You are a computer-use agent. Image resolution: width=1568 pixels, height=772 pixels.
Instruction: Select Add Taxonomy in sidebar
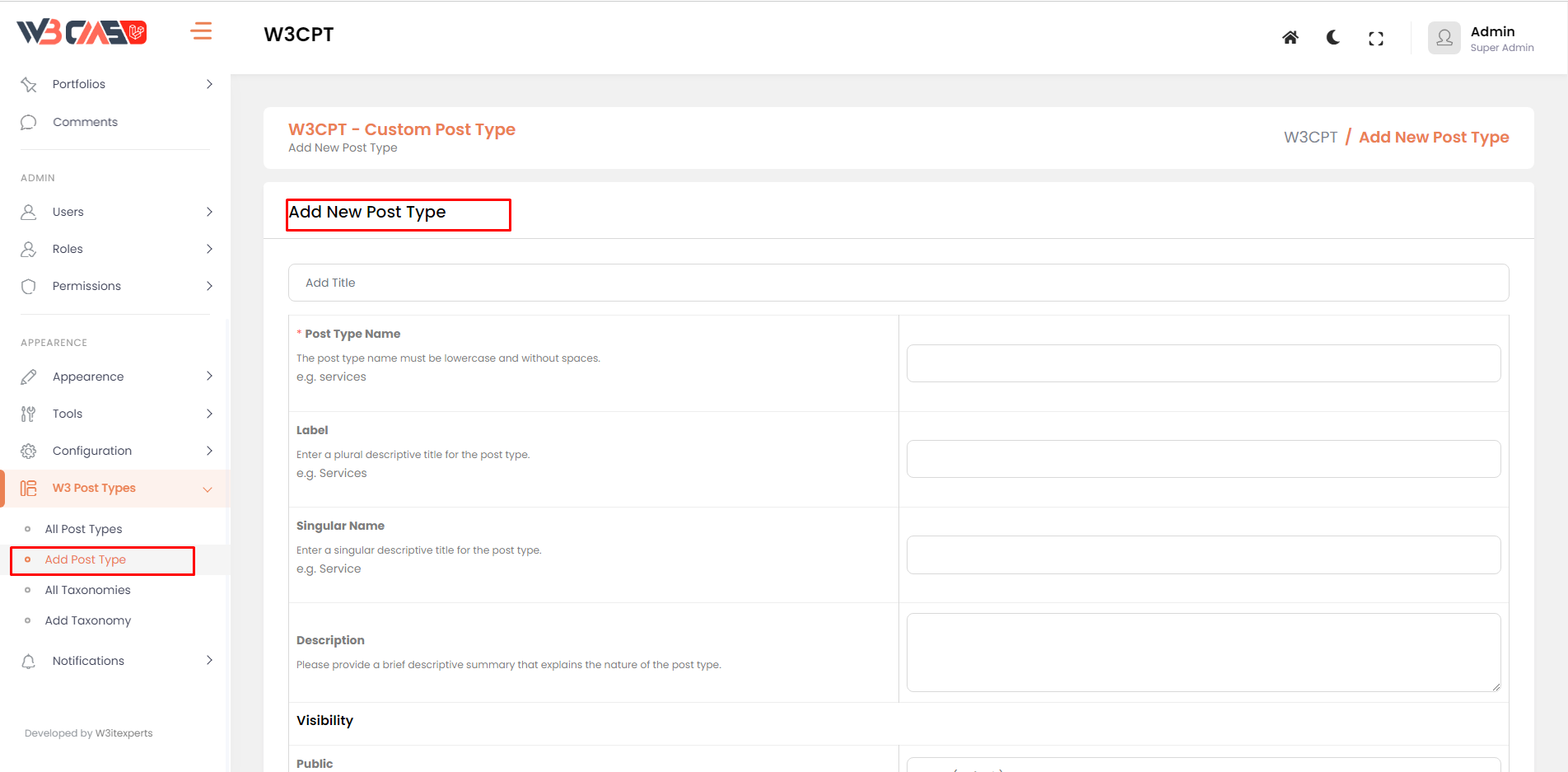87,620
